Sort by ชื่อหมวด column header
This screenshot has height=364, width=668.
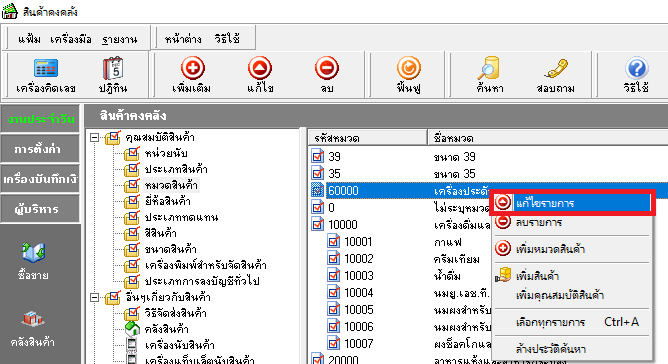point(547,138)
